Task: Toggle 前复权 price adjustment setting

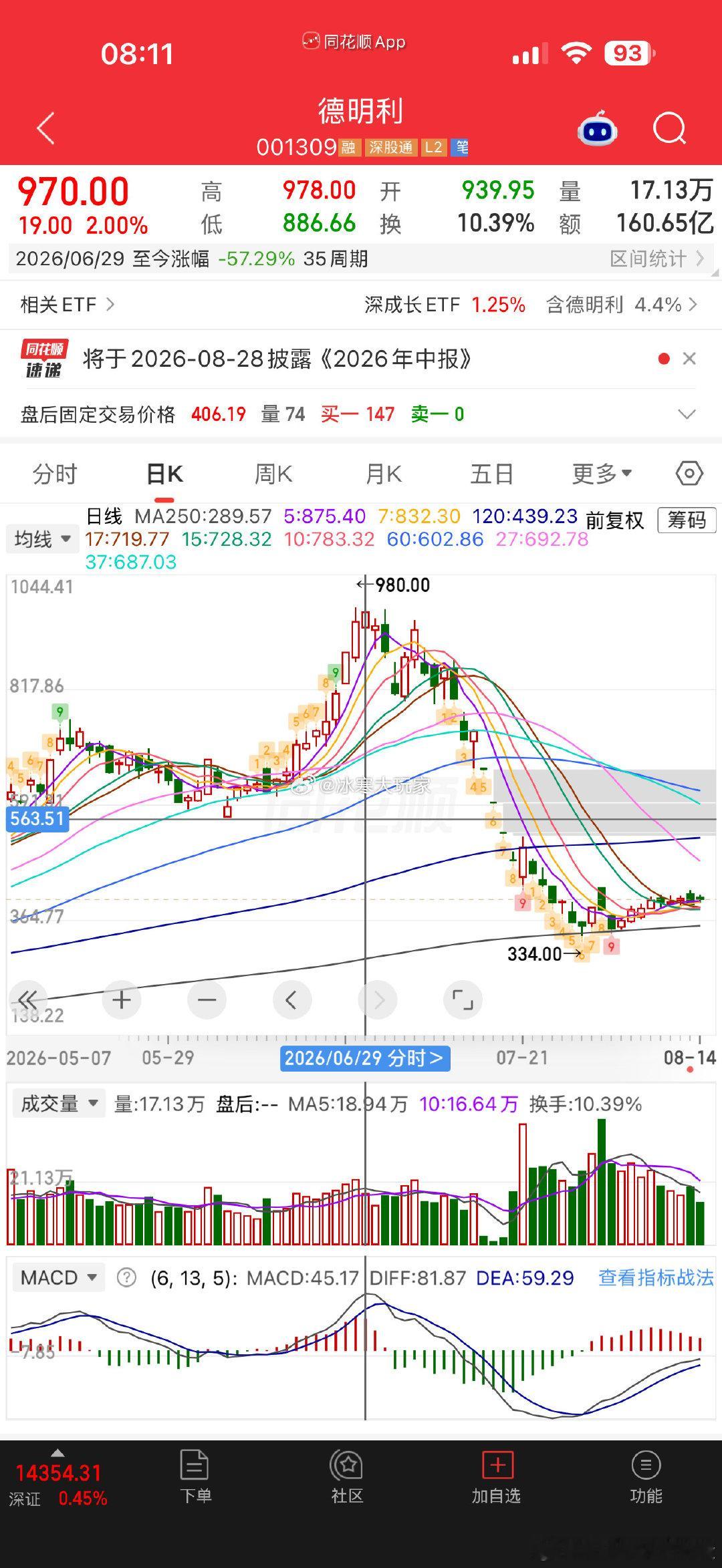Action: tap(614, 520)
